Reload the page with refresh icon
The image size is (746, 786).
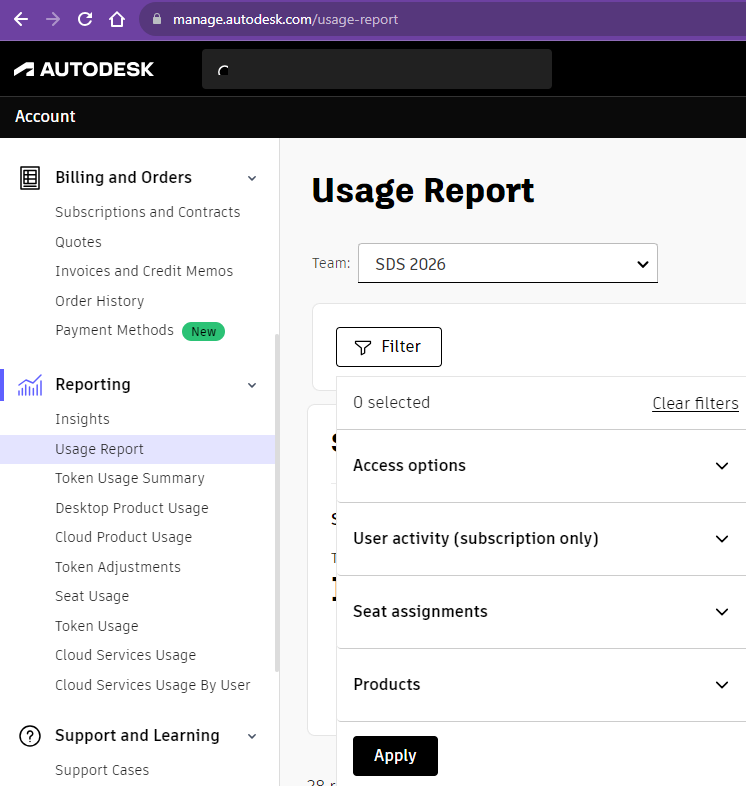pos(85,20)
